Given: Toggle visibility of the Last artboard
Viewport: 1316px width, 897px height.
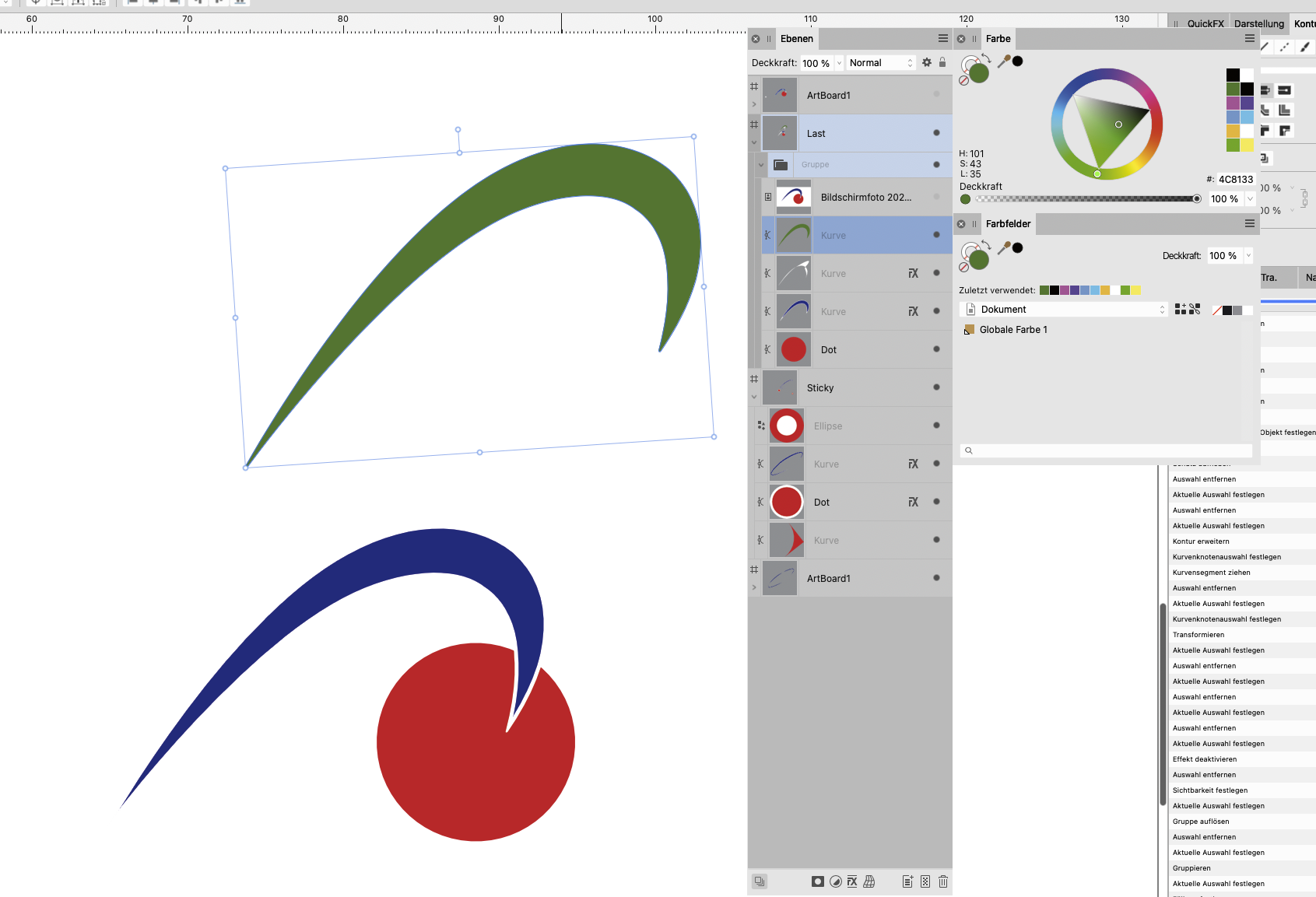Looking at the screenshot, I should (x=936, y=133).
